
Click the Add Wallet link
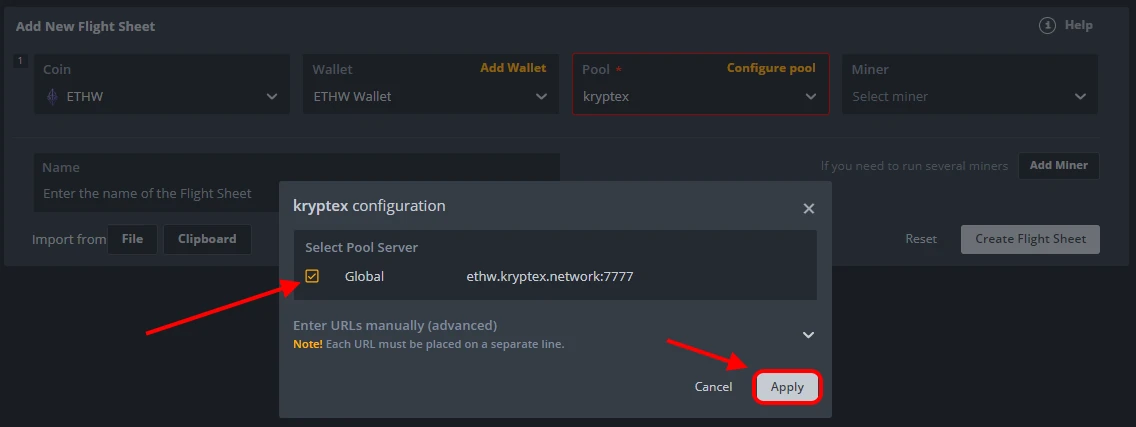(x=513, y=68)
